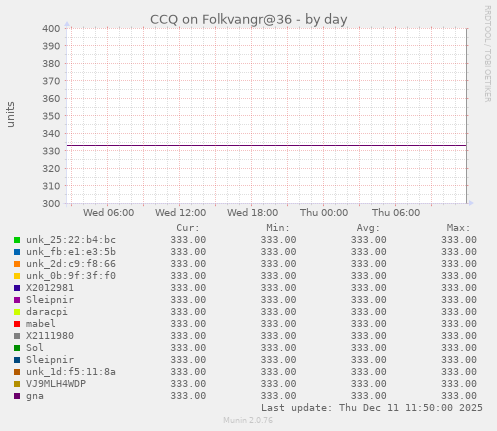
Task: Click the Avg: column header
Action: [368, 228]
